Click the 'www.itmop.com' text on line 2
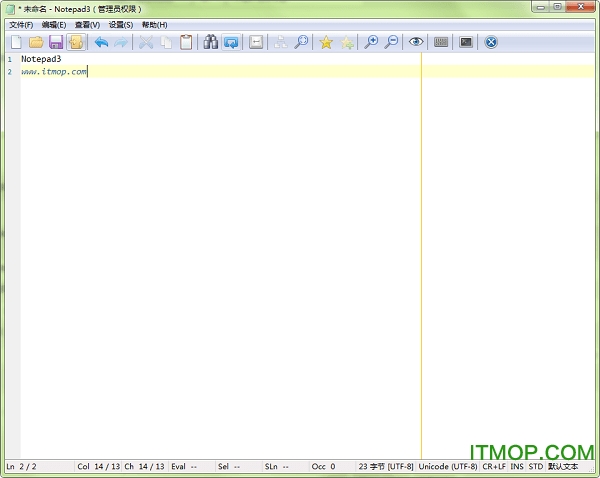This screenshot has width=600, height=478. pos(54,72)
